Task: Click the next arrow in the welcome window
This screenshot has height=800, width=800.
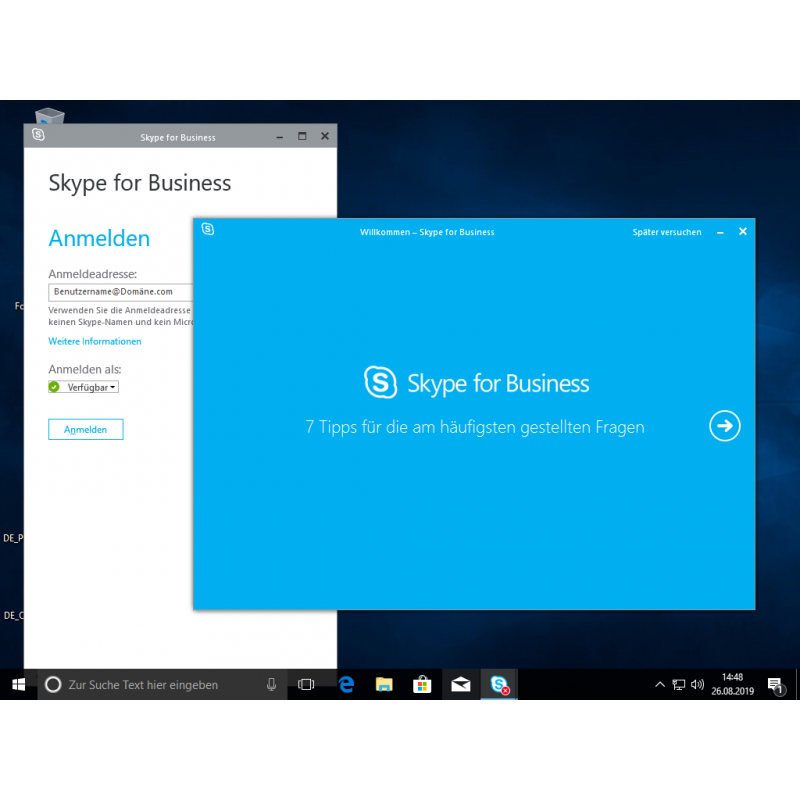Action: 725,426
